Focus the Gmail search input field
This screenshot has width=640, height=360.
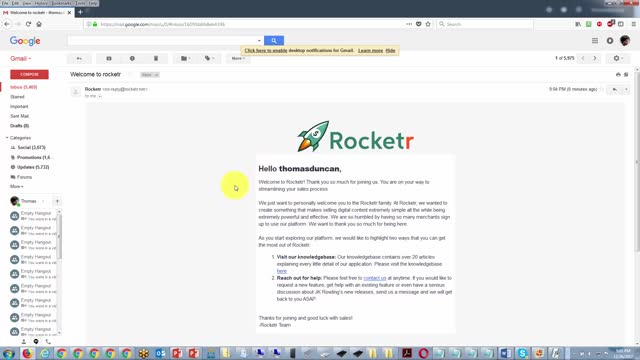(162, 40)
